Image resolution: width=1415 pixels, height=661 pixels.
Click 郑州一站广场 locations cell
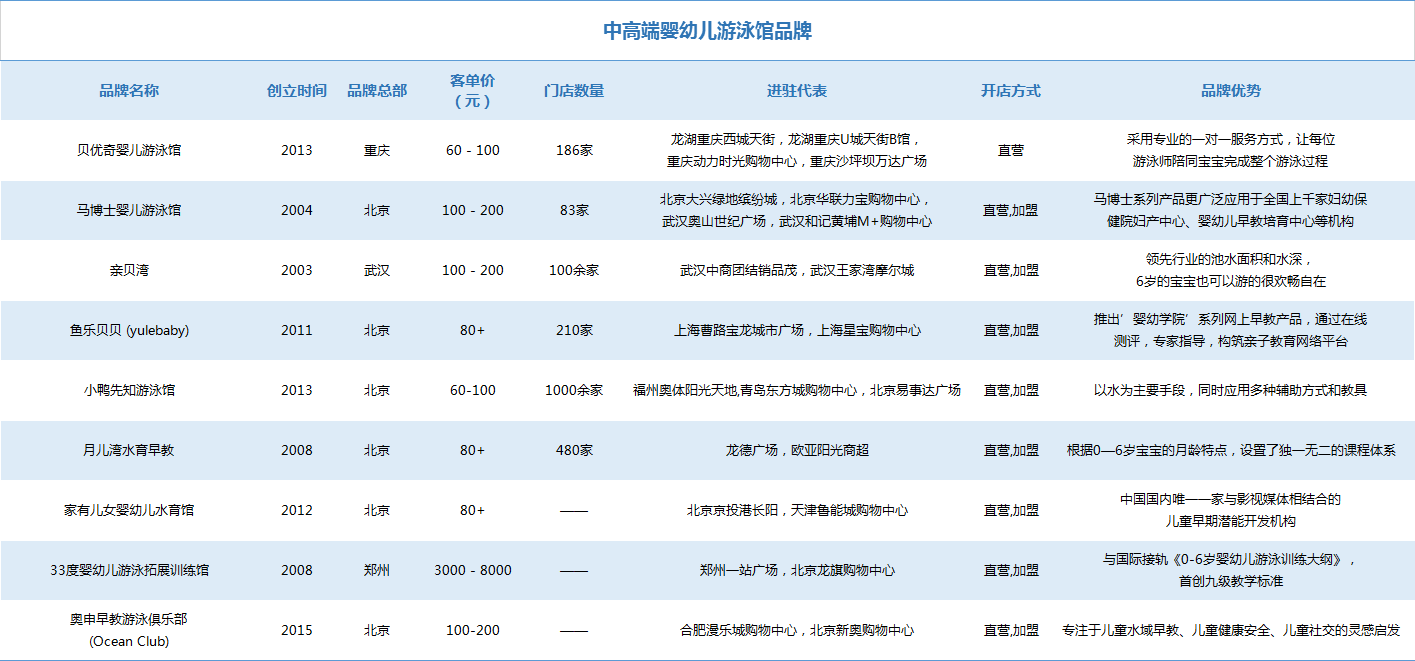point(797,571)
